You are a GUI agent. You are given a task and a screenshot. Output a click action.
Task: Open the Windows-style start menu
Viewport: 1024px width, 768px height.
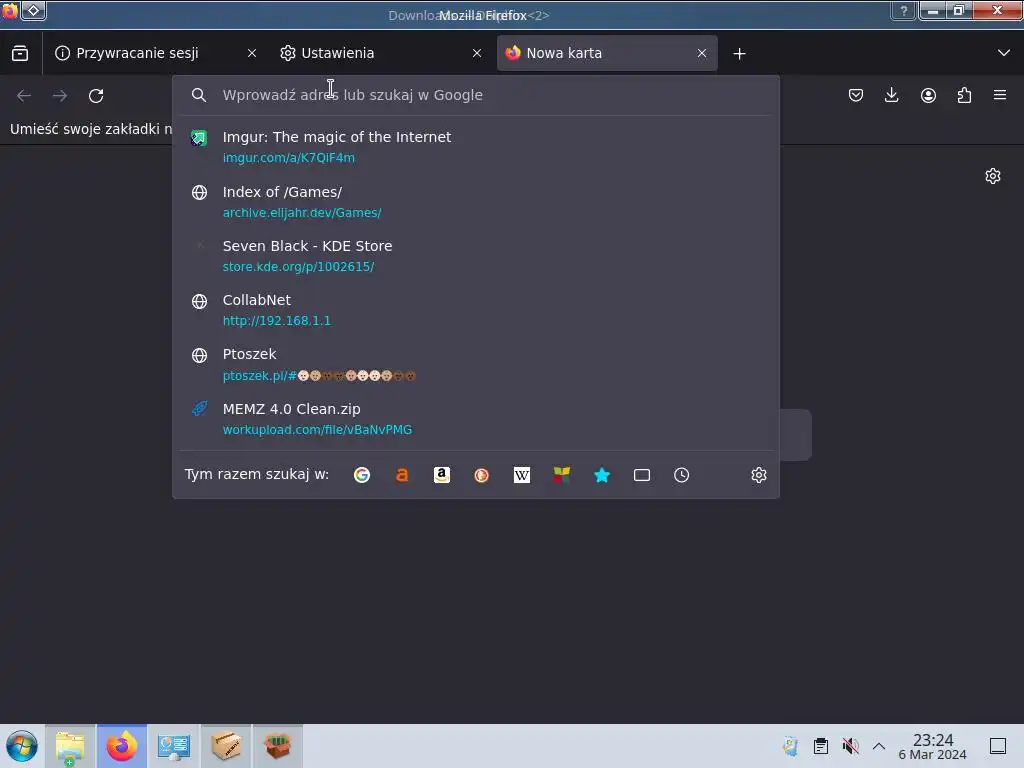tap(22, 746)
